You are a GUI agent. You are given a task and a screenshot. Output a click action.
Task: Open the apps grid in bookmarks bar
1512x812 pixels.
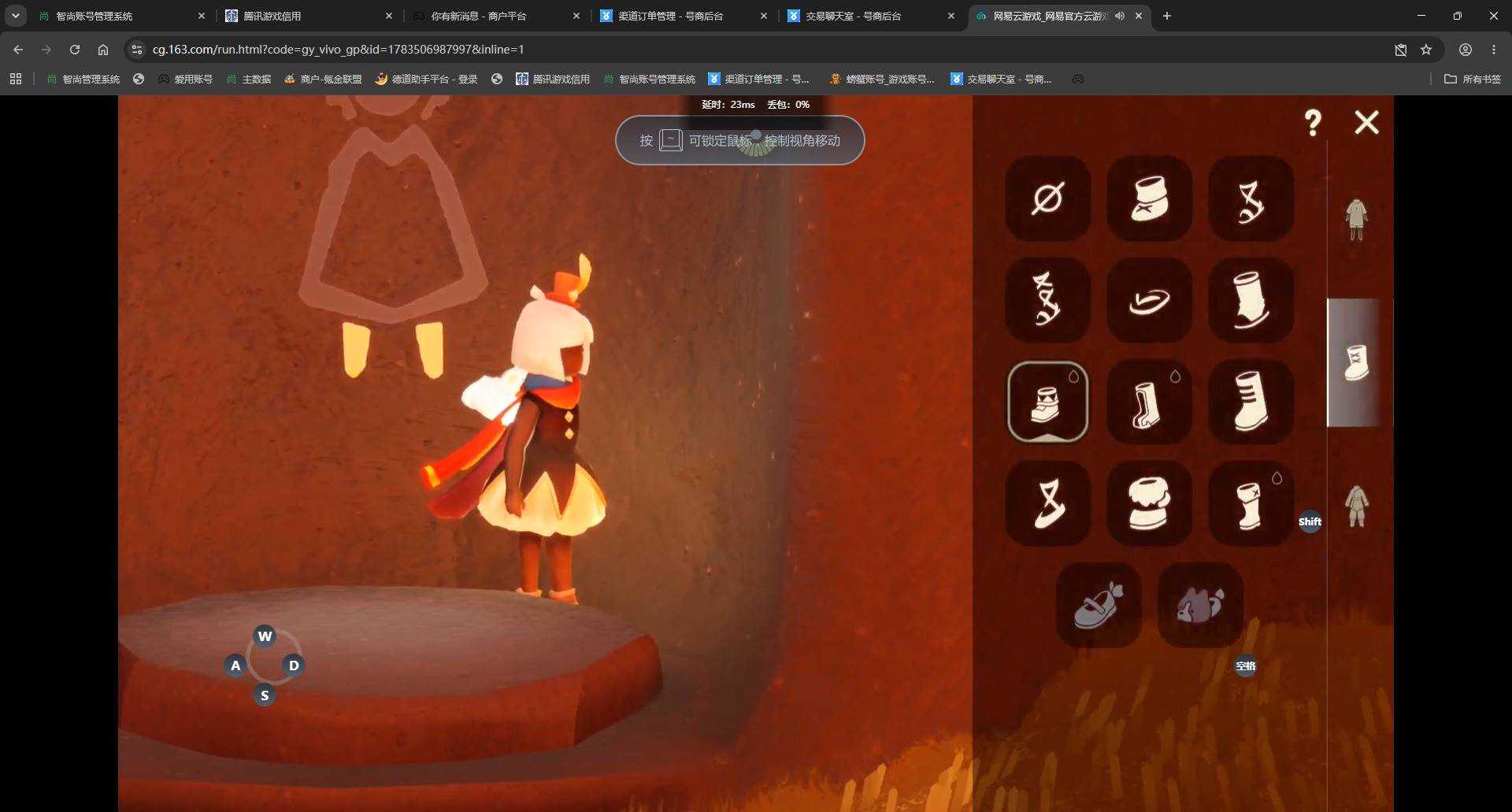16,79
